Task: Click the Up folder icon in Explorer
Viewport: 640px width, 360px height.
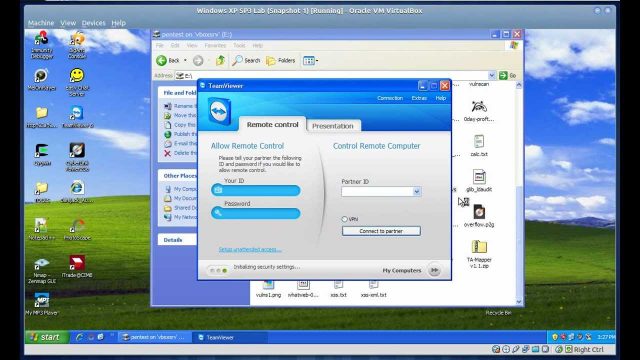Action: [x=220, y=60]
